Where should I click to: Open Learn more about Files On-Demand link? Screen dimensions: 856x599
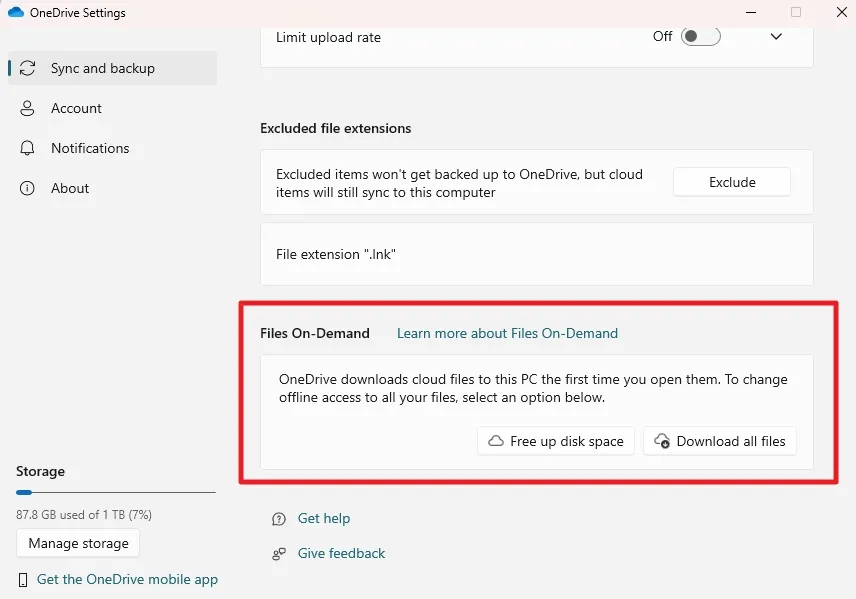tap(507, 333)
